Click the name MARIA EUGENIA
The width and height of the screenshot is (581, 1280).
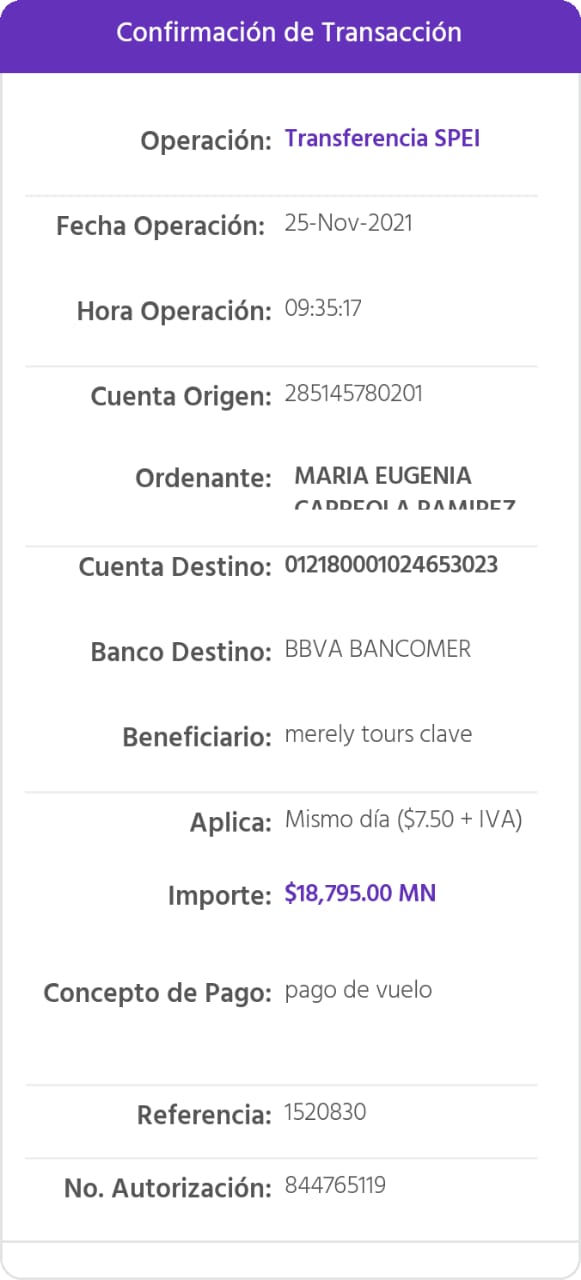(383, 476)
